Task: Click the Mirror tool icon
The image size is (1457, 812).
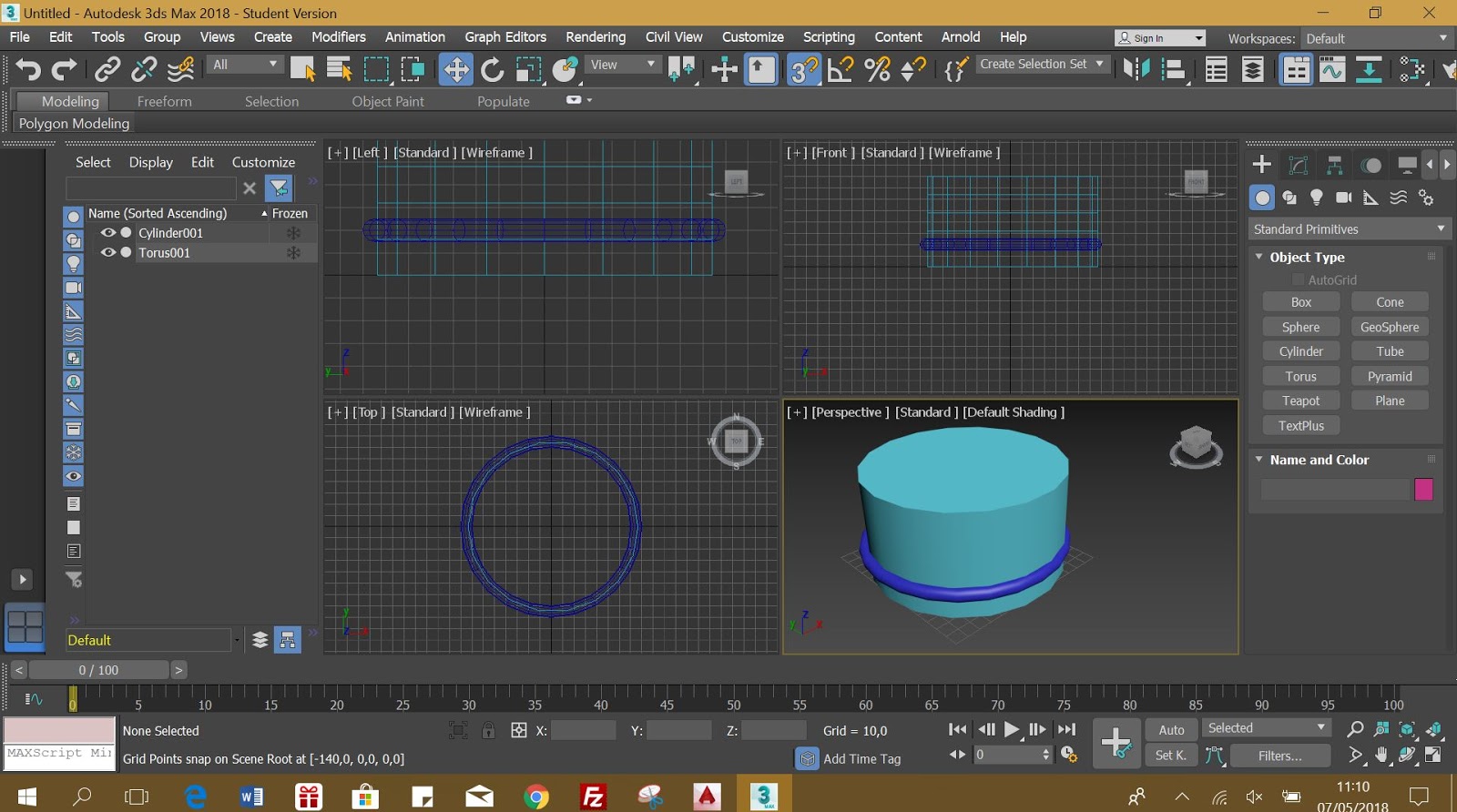Action: click(1136, 69)
